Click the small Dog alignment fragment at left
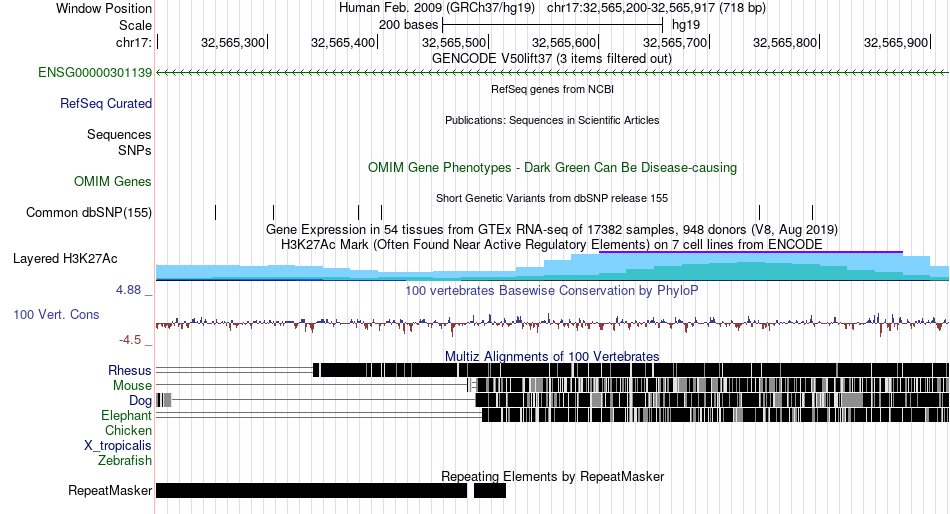 [164, 400]
